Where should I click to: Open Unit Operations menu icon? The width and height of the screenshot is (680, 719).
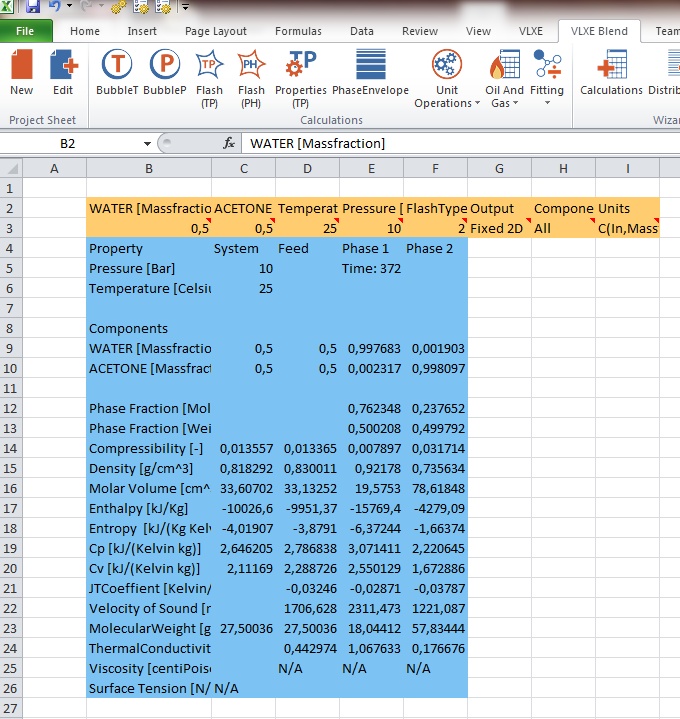click(x=447, y=64)
